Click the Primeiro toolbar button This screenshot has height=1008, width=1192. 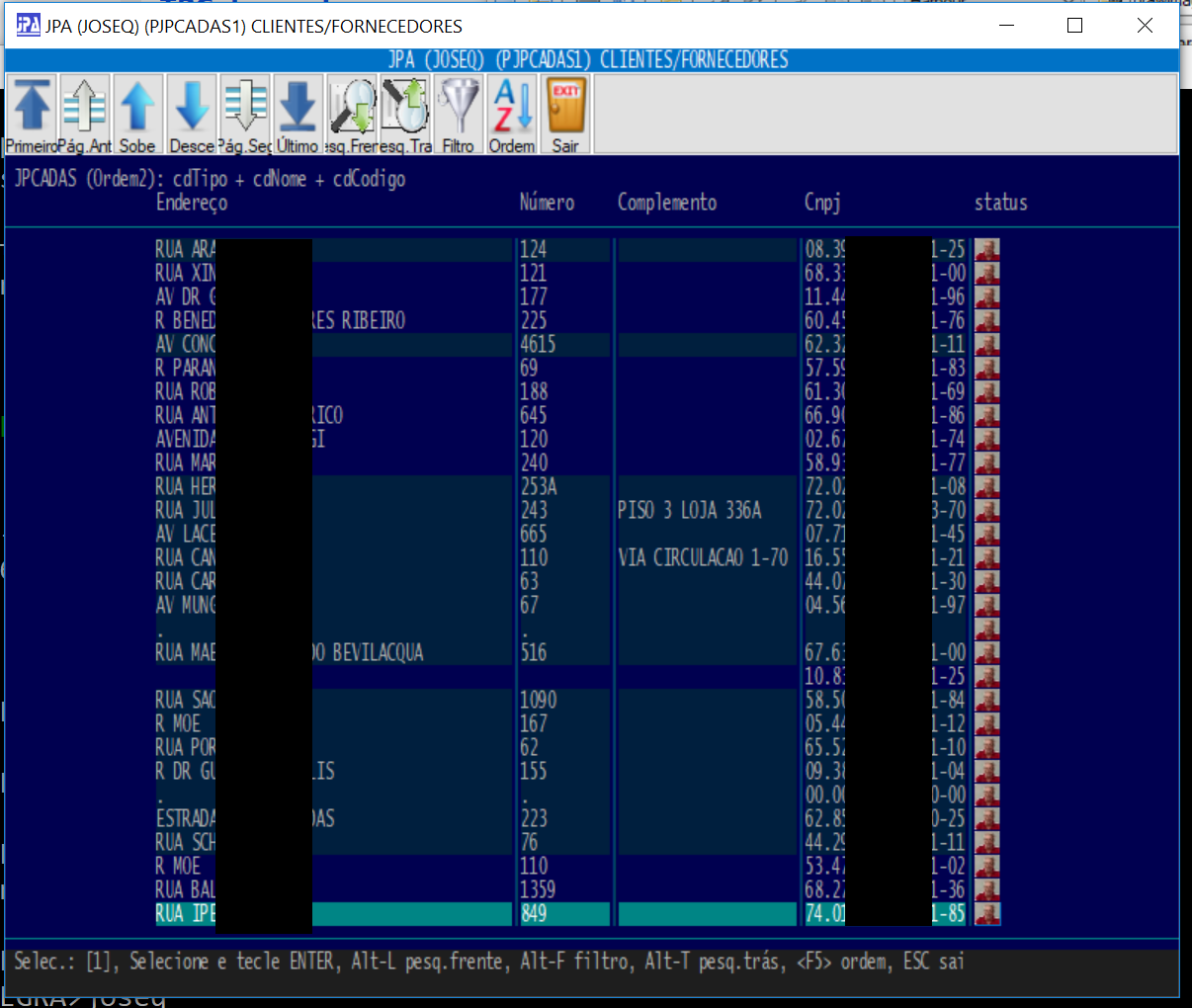(32, 115)
